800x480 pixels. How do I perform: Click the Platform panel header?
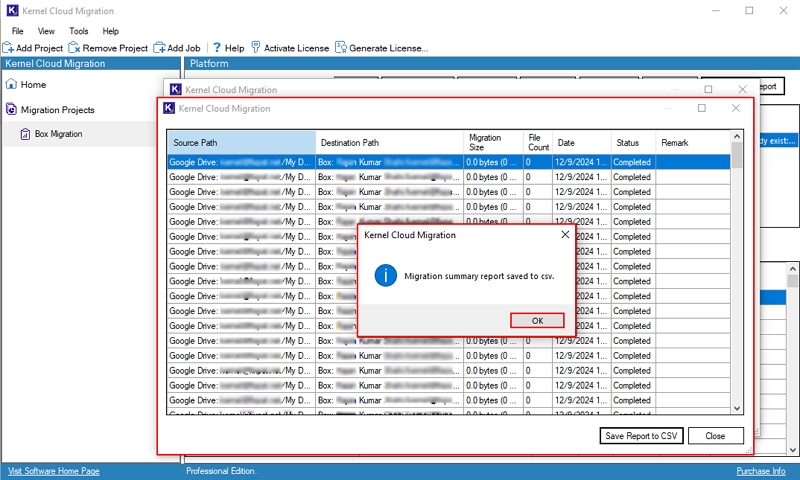tap(490, 63)
